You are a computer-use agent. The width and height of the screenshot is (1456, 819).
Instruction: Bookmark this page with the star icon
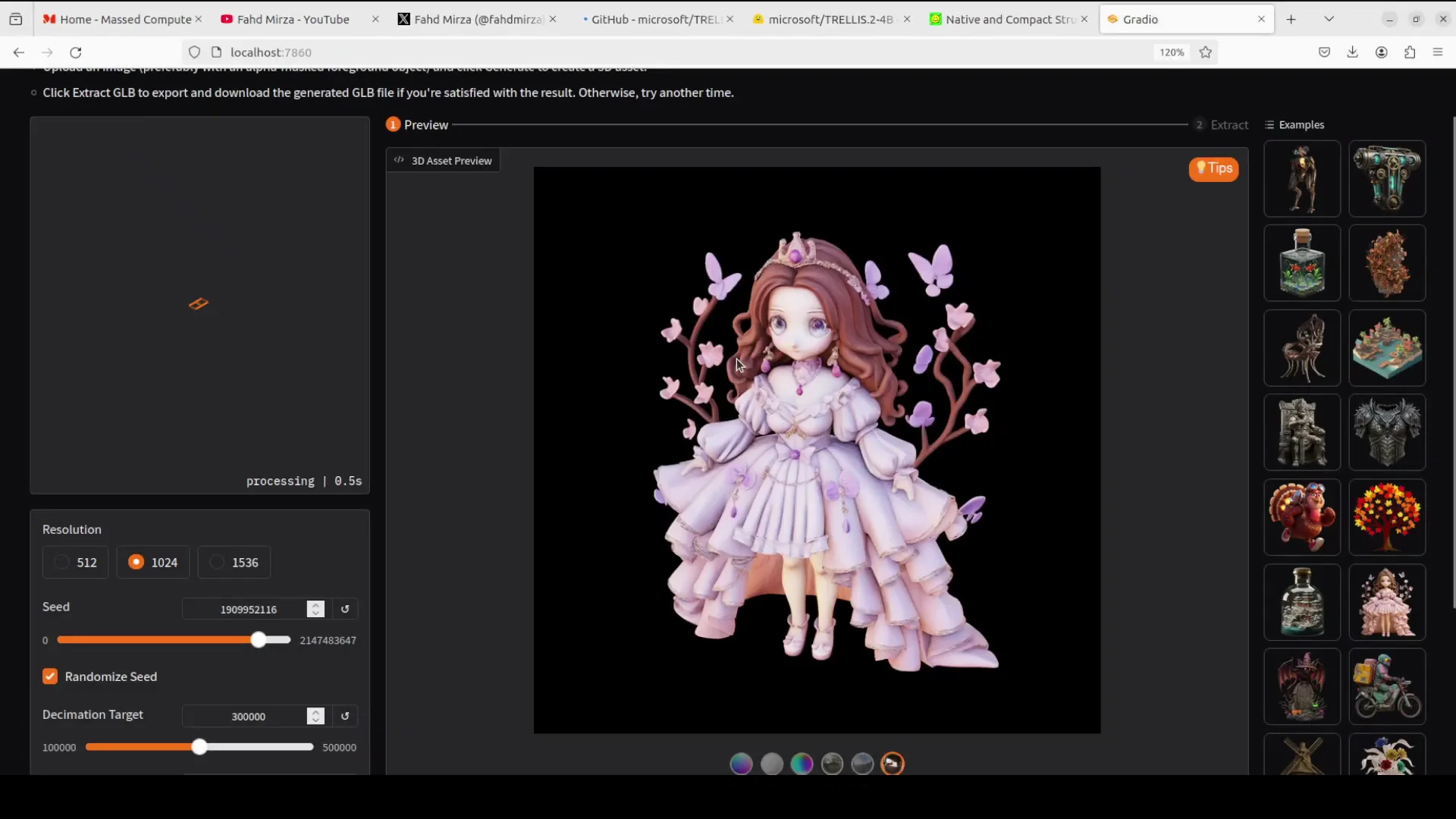(1206, 52)
